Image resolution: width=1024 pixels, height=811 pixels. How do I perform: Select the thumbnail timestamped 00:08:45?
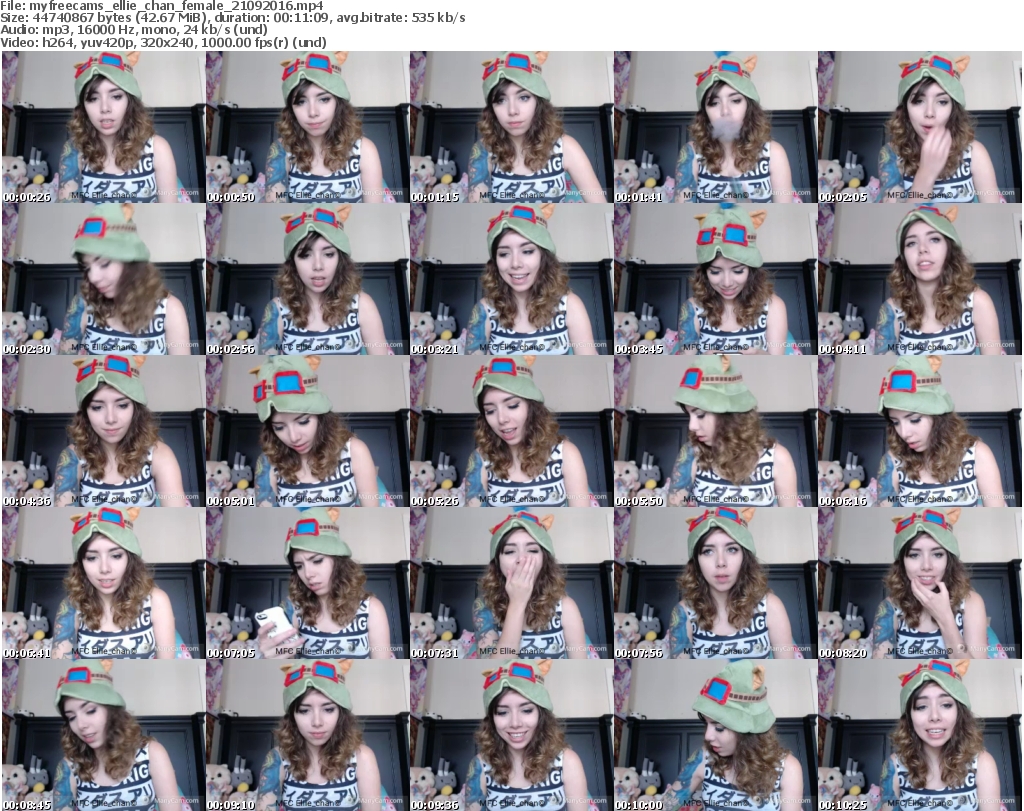click(103, 735)
